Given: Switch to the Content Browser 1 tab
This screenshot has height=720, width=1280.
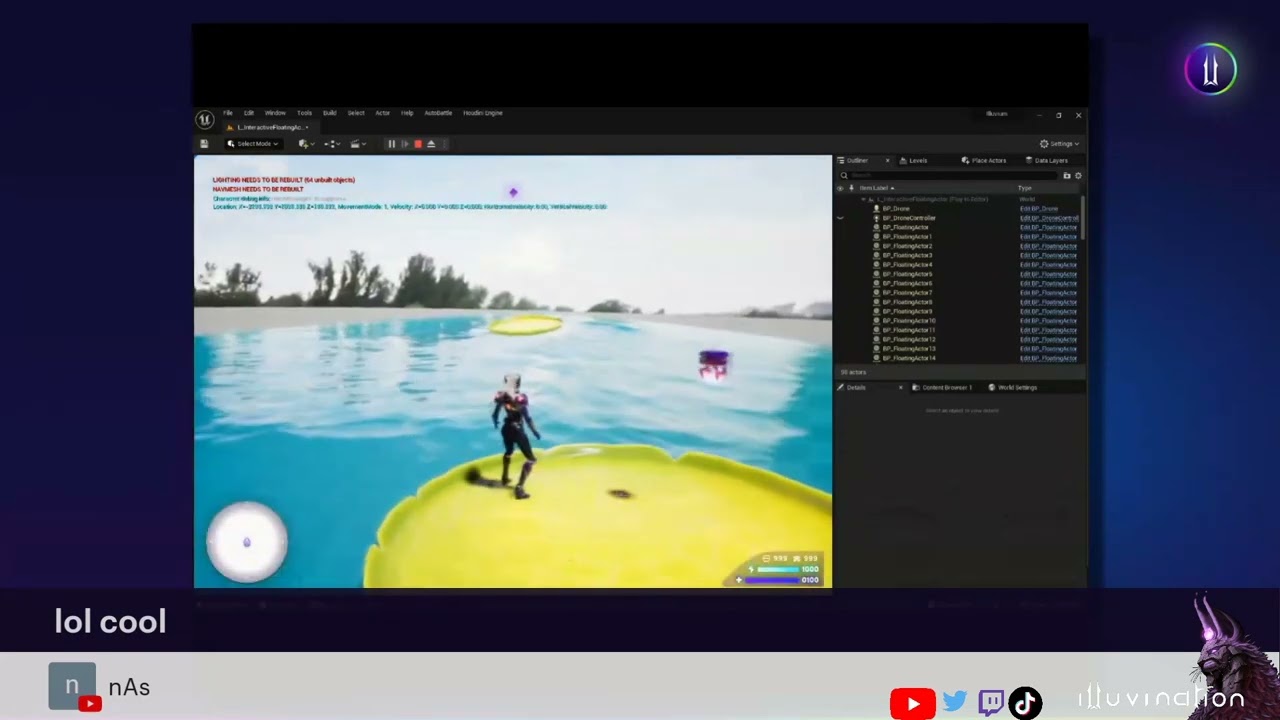Looking at the screenshot, I should pyautogui.click(x=942, y=387).
